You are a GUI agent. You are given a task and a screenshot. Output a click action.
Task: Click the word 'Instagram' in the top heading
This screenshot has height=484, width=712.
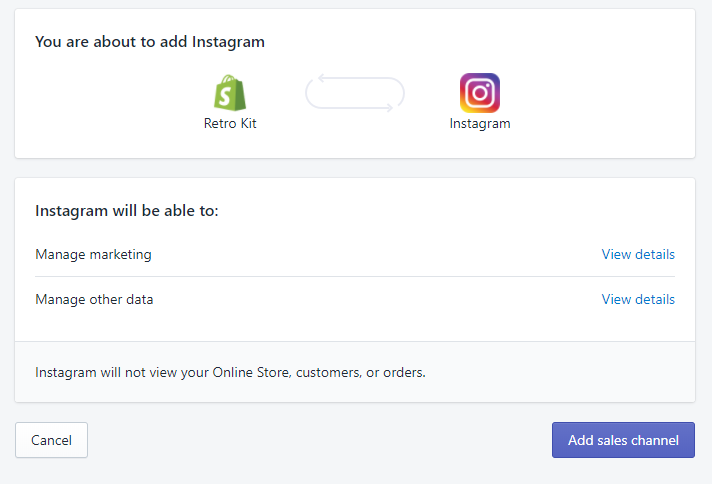click(232, 42)
